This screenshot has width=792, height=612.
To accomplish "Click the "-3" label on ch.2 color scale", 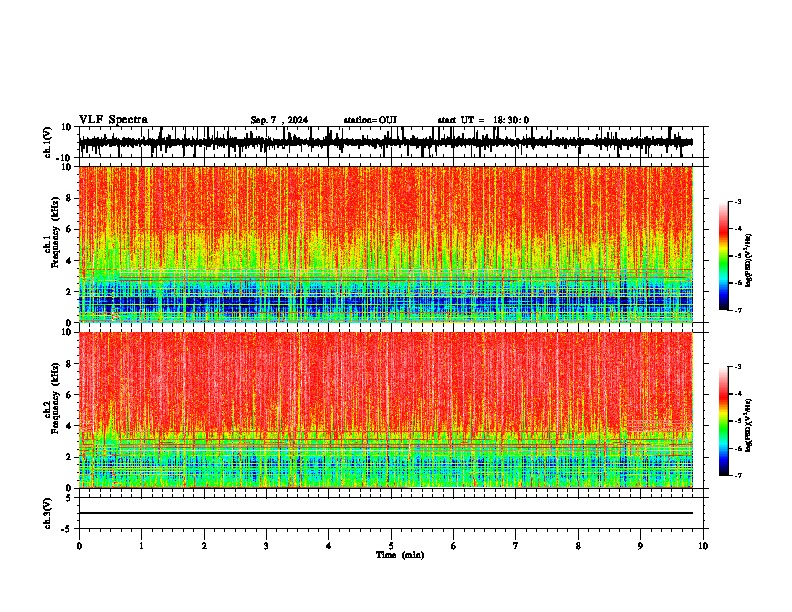I will (x=738, y=367).
